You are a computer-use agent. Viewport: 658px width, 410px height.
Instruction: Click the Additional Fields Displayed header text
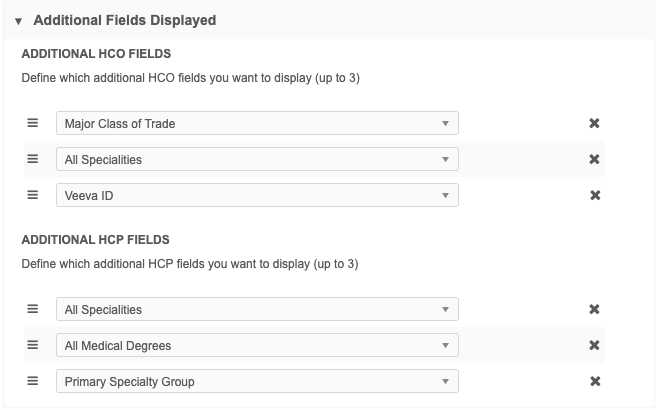pyautogui.click(x=125, y=20)
